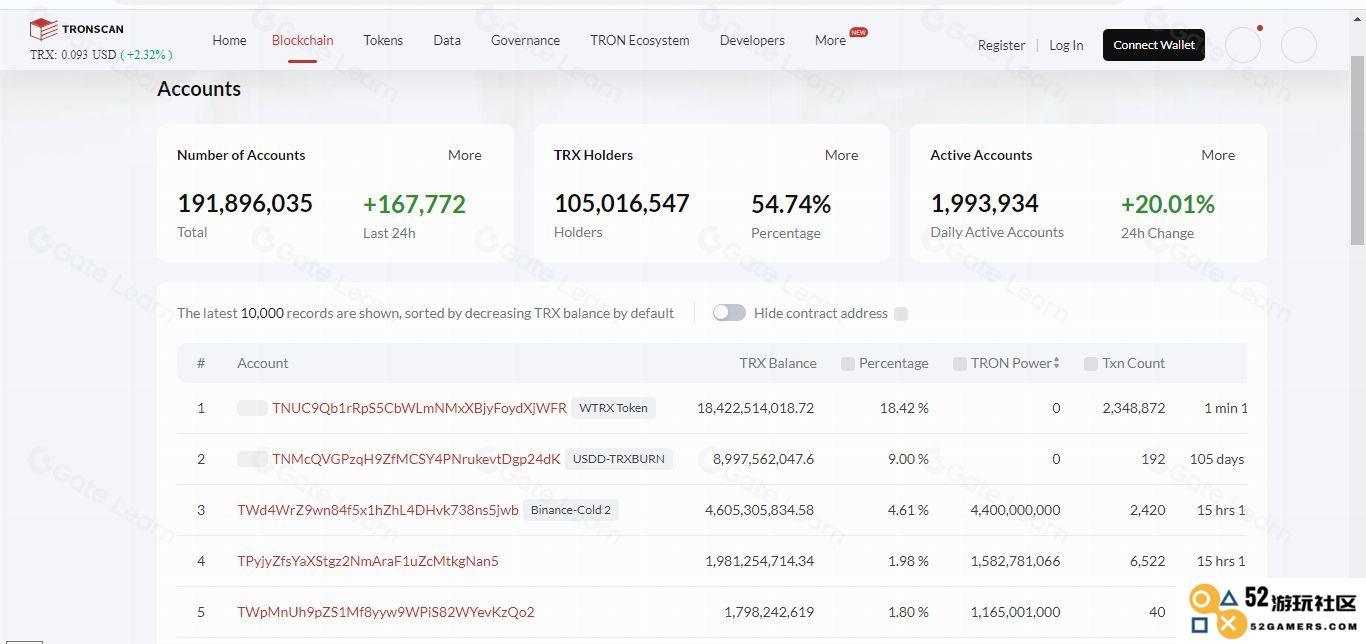The height and width of the screenshot is (644, 1366).
Task: Click the +167,772 last 24h value
Action: pos(414,204)
